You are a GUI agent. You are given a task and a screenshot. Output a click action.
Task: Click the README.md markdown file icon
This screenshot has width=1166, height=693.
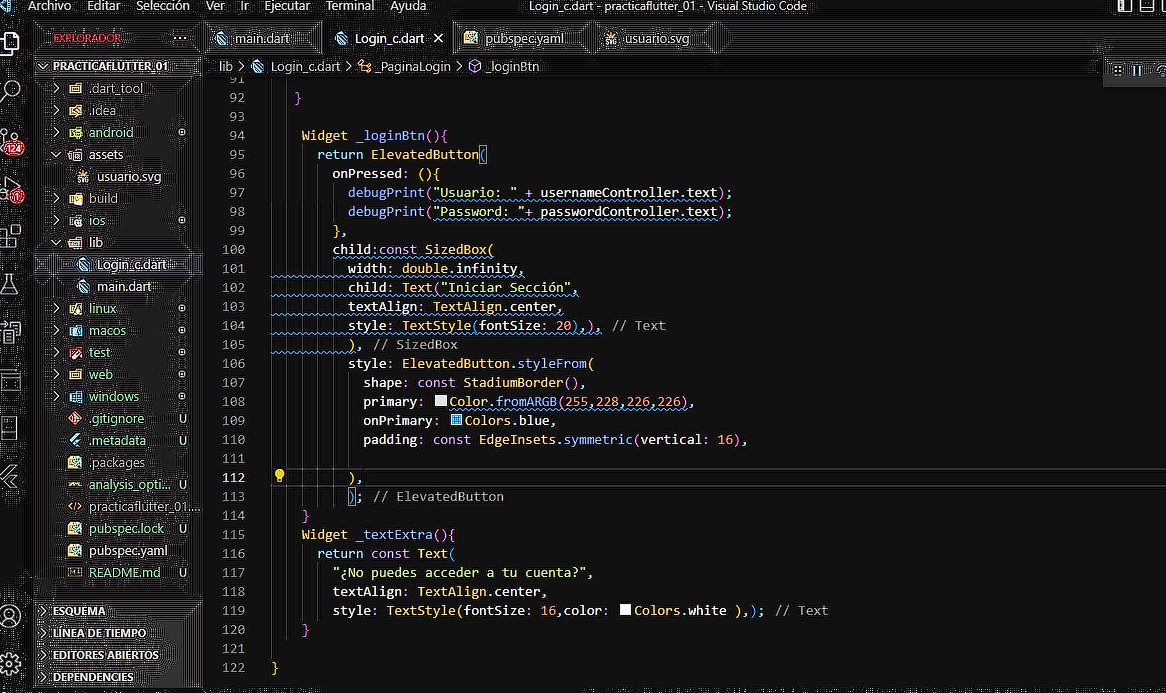(75, 573)
